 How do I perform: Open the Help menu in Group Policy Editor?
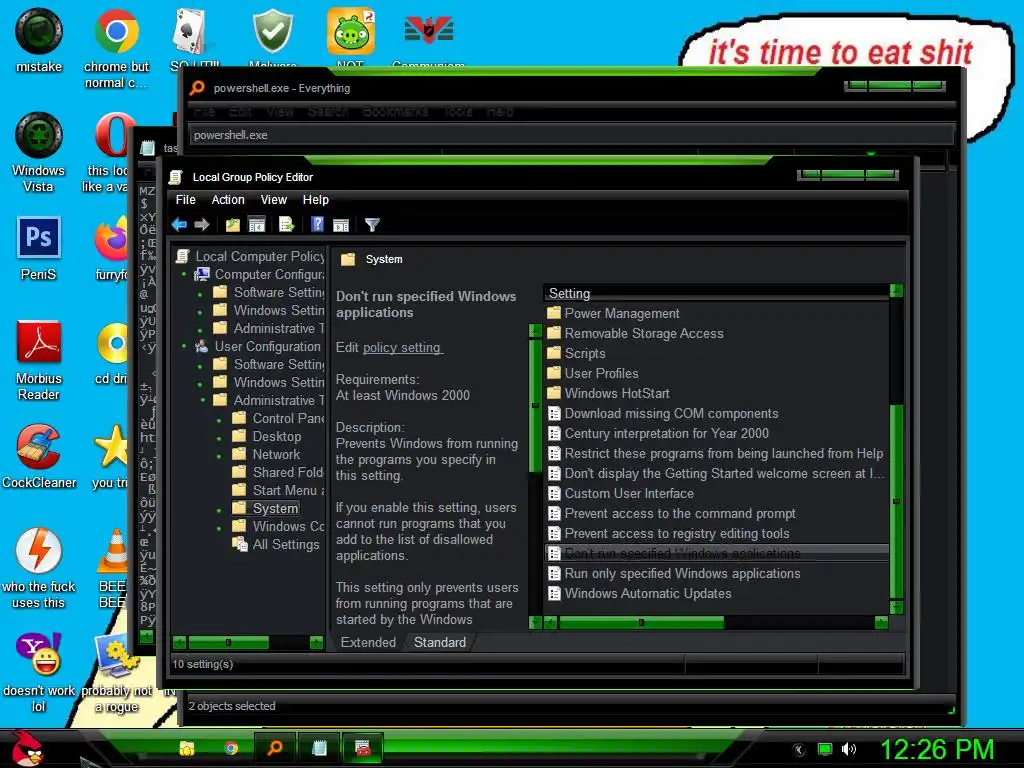(315, 200)
